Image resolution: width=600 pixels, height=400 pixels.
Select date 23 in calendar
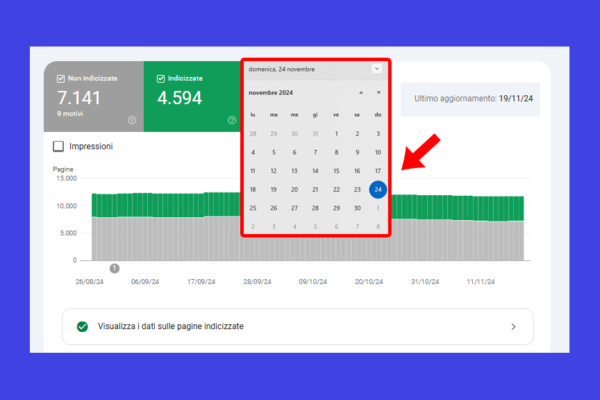357,189
